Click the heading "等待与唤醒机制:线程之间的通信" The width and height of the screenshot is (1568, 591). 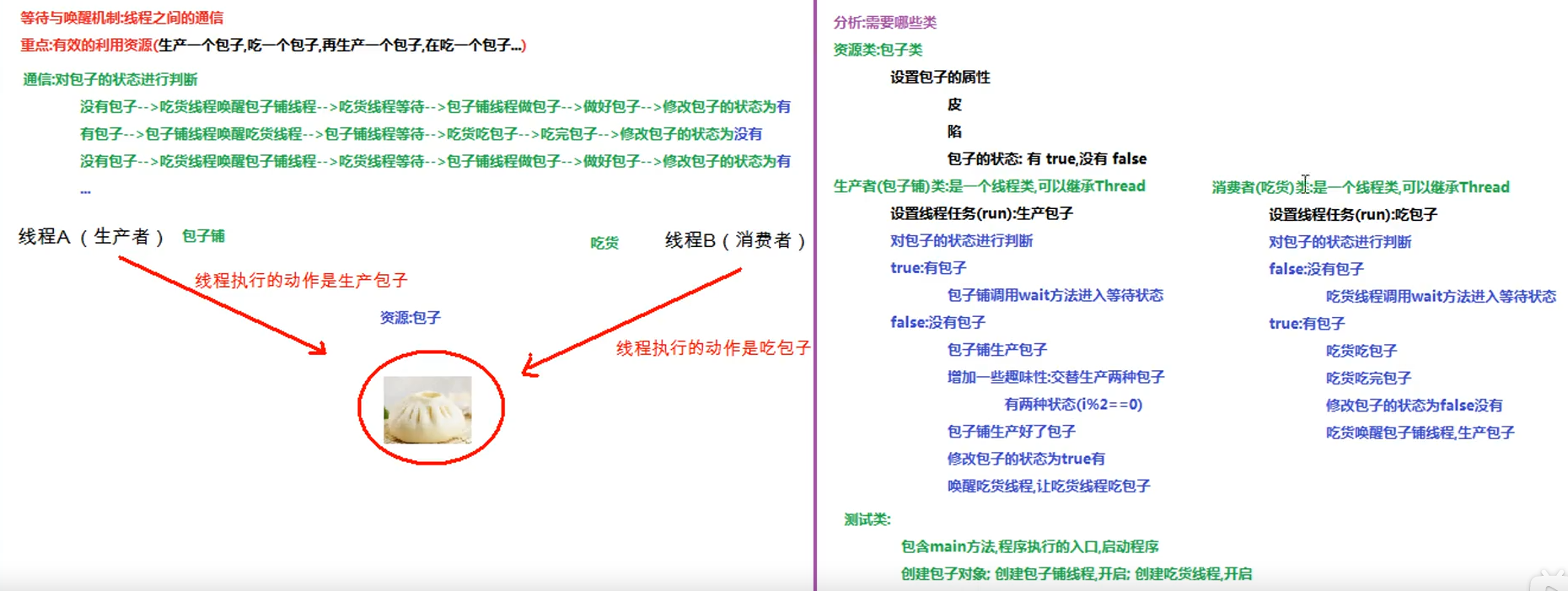click(x=121, y=18)
